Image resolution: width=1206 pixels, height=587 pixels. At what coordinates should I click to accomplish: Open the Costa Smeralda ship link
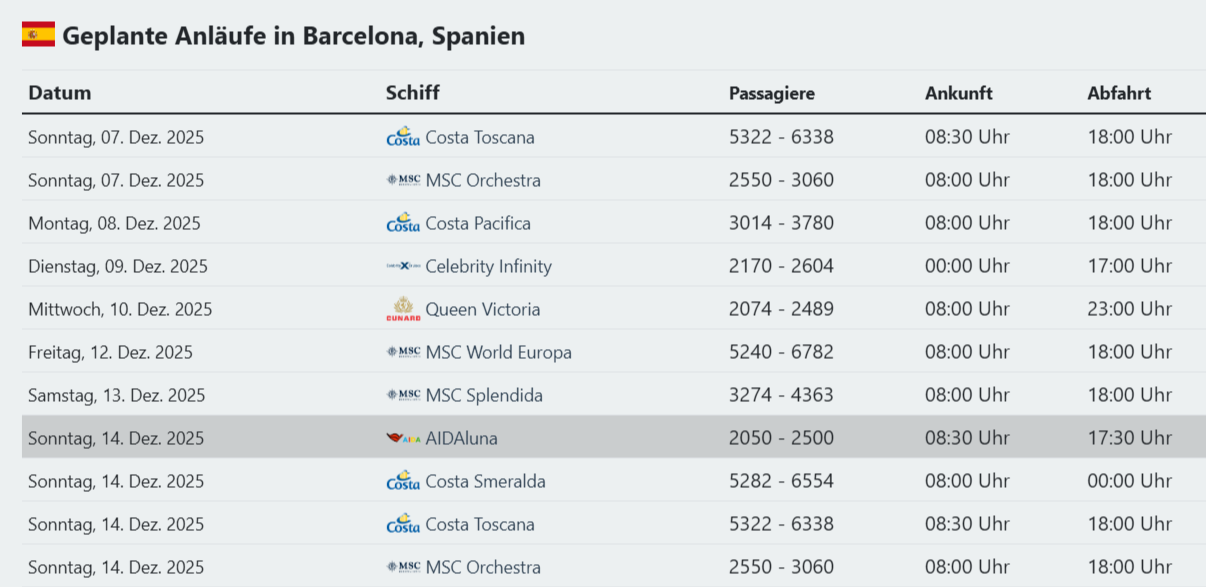[486, 481]
